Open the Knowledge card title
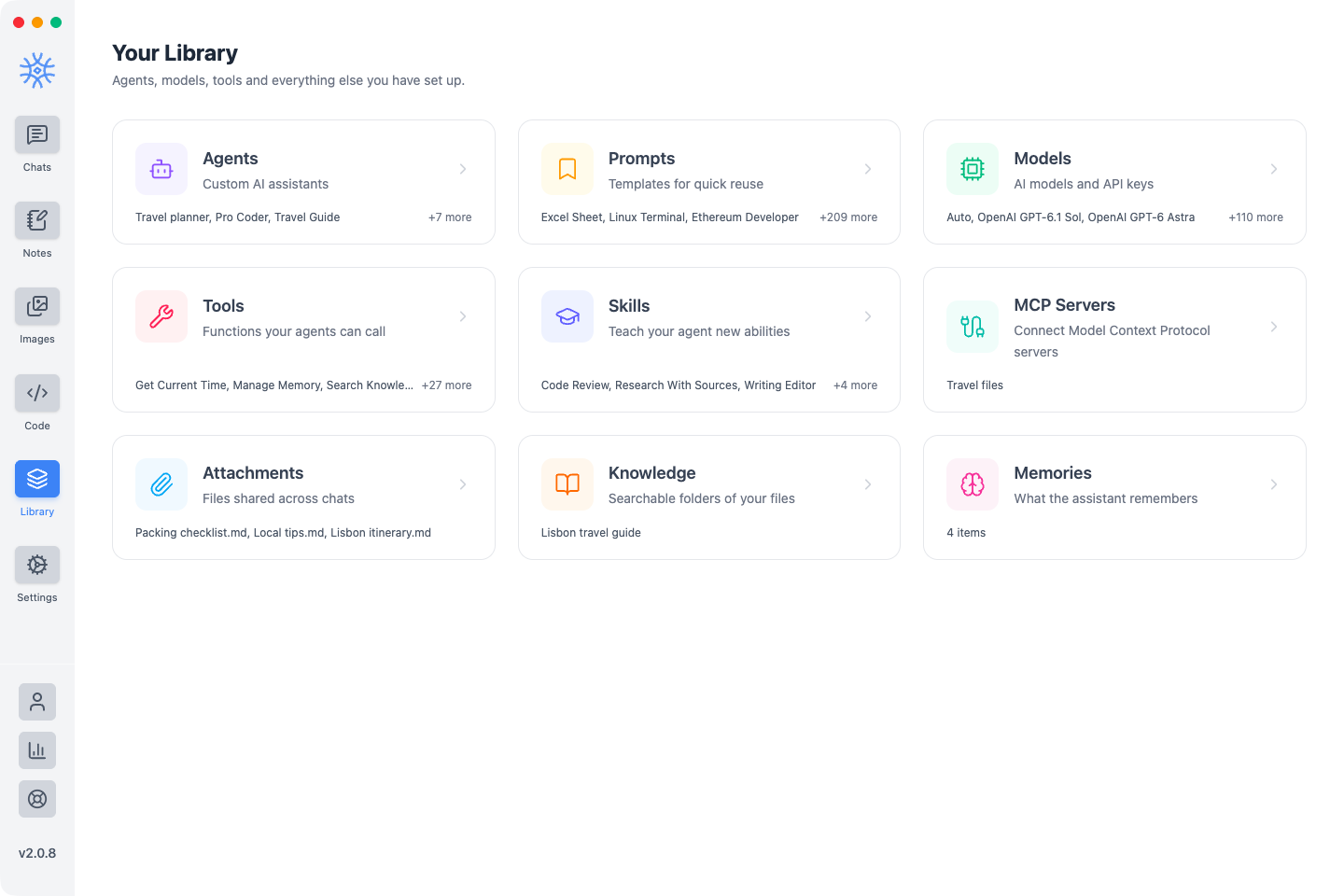Image resolution: width=1344 pixels, height=896 pixels. point(652,473)
